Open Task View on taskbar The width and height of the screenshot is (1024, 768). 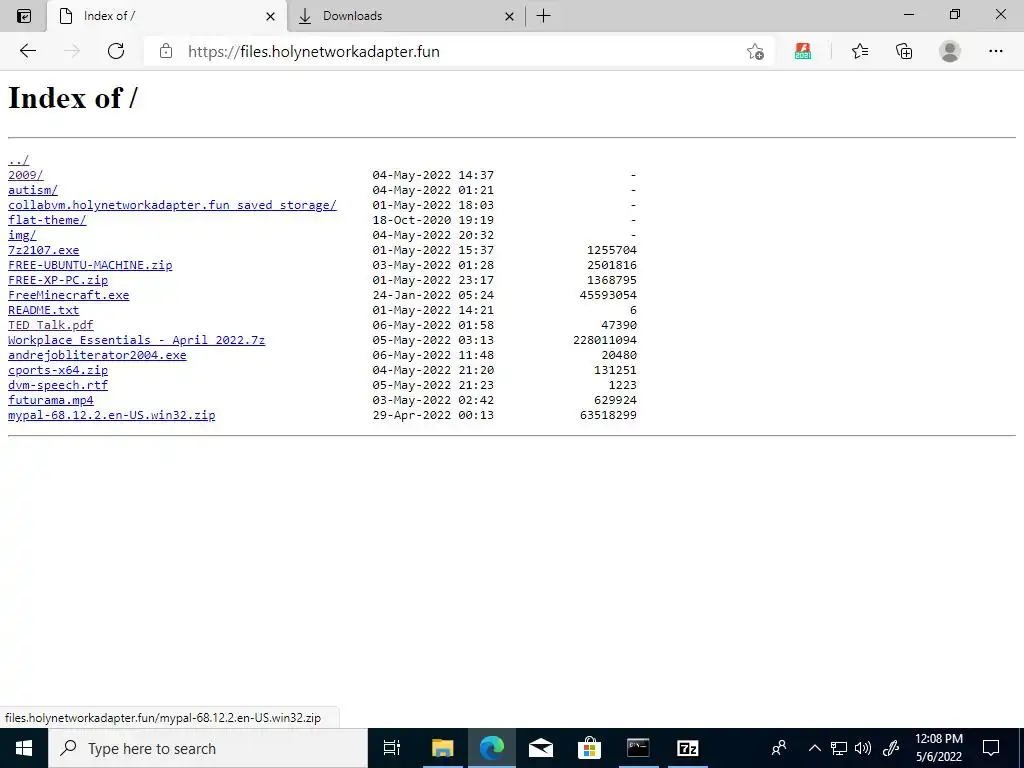coord(392,748)
